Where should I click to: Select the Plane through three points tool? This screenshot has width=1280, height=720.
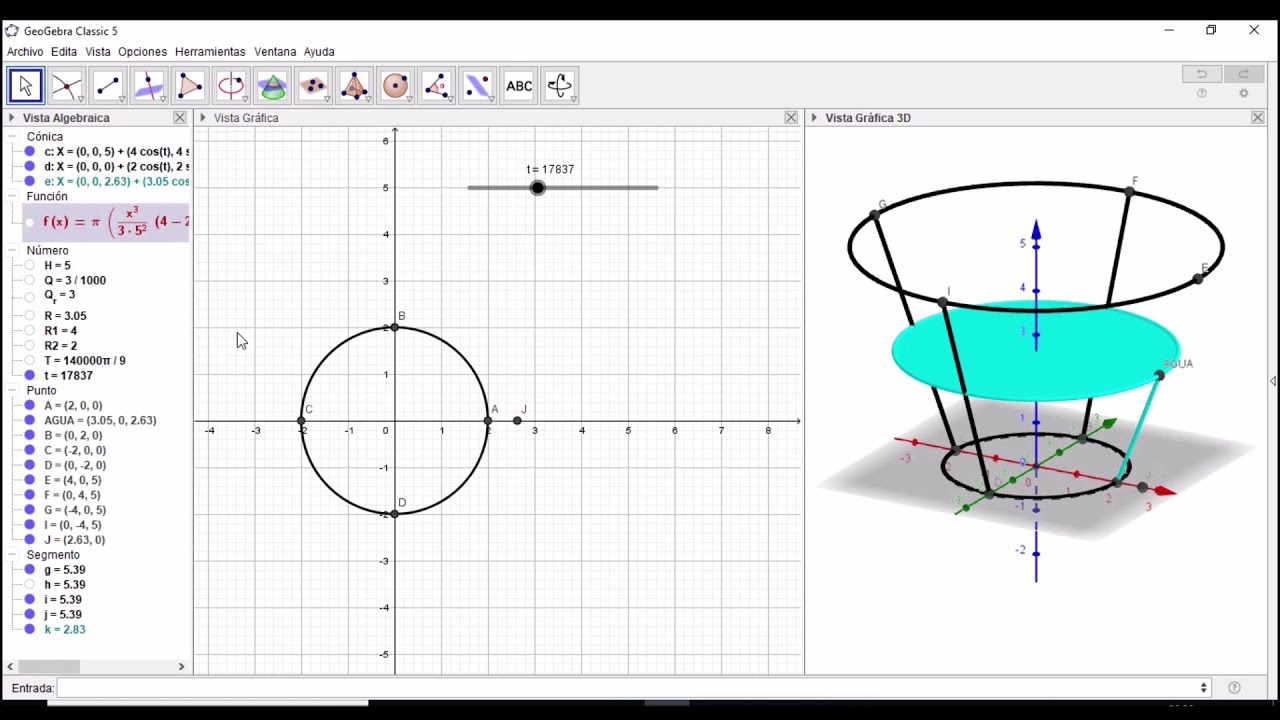(313, 86)
